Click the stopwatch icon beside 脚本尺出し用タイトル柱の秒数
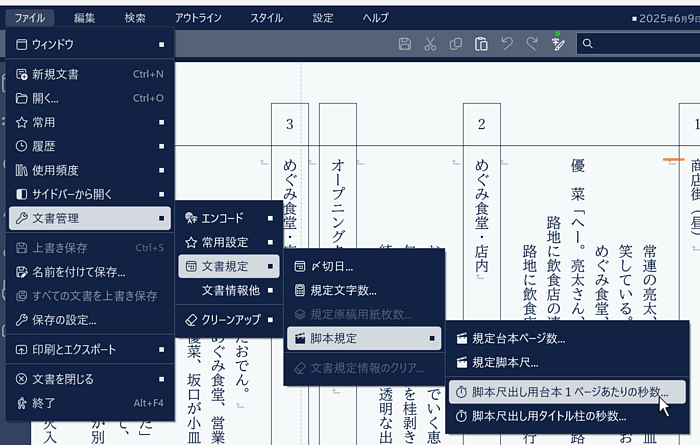700x445 pixels. pos(462,416)
